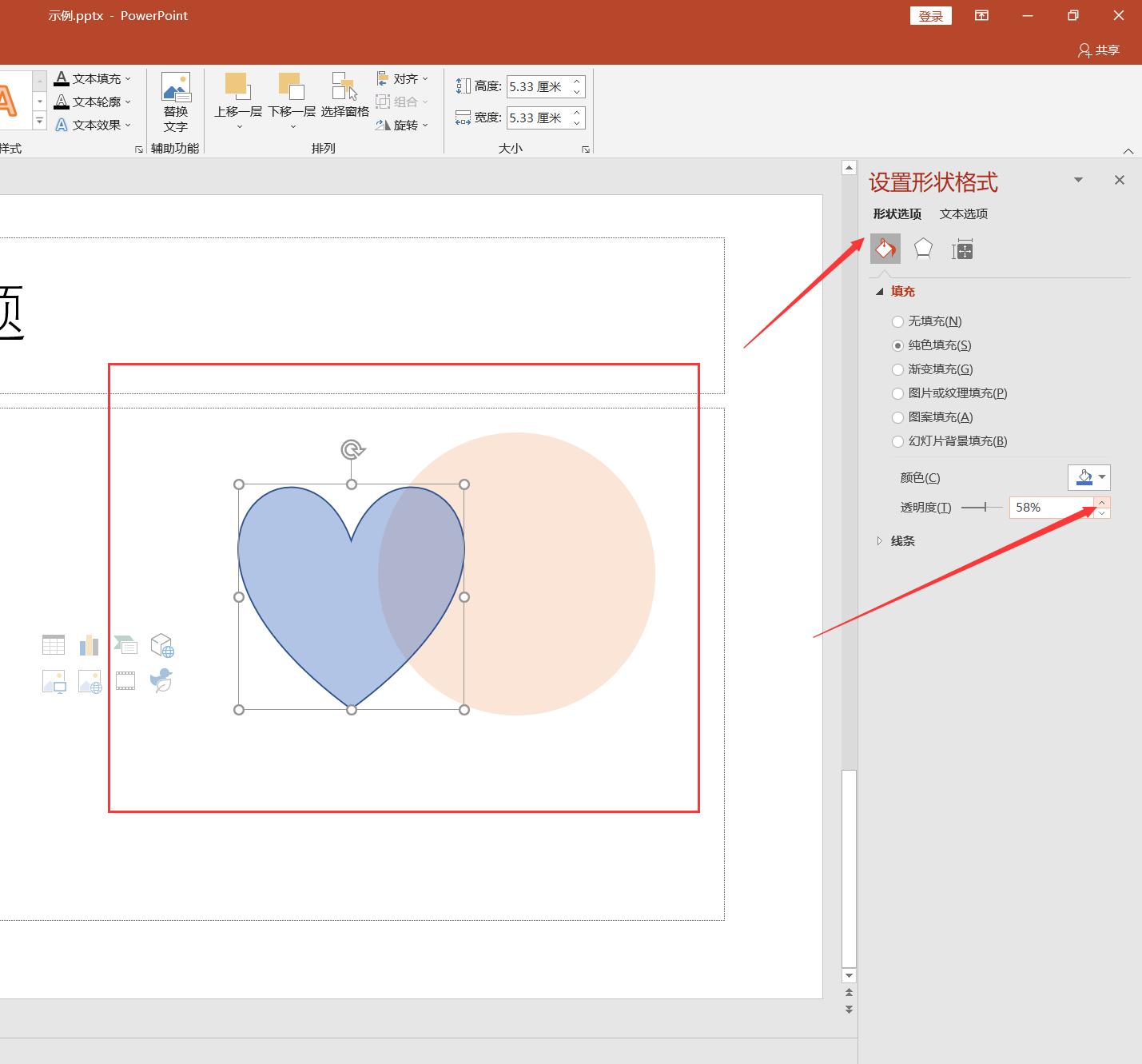Go to previous slide double arrow
The width and height of the screenshot is (1142, 1064).
click(849, 992)
